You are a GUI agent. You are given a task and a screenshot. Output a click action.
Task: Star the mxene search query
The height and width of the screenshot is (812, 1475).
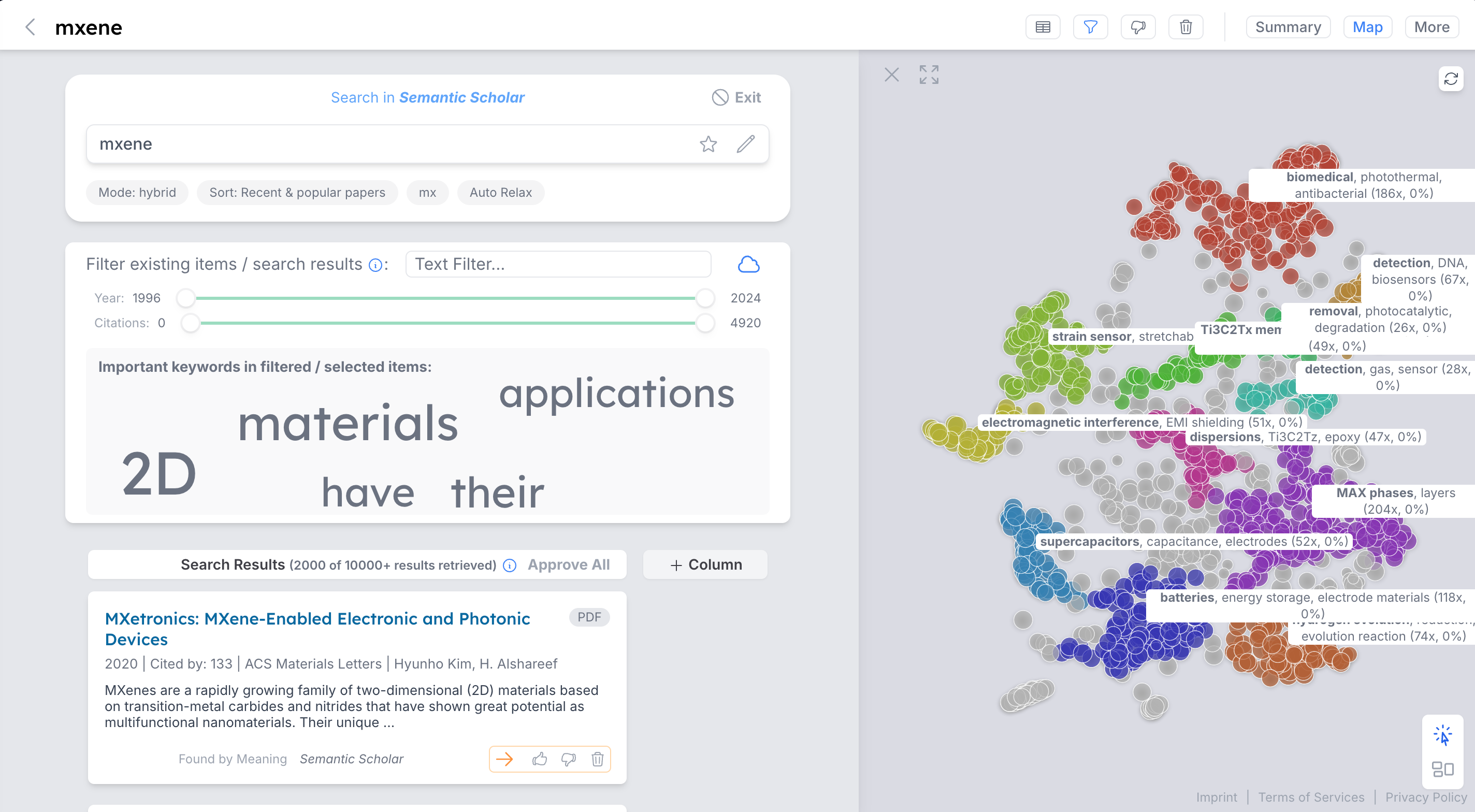[x=708, y=144]
